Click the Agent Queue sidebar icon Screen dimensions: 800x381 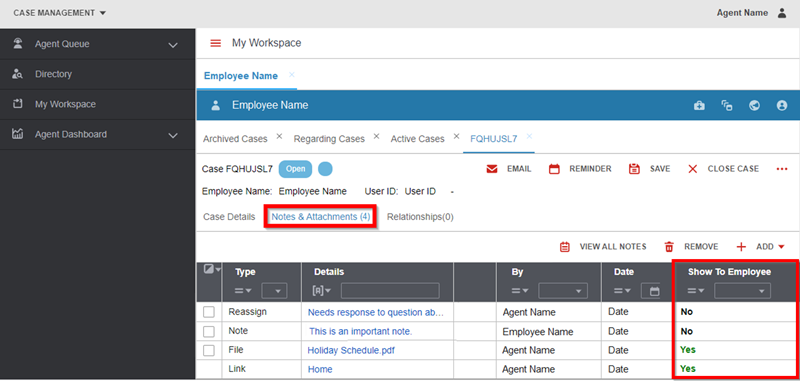18,44
